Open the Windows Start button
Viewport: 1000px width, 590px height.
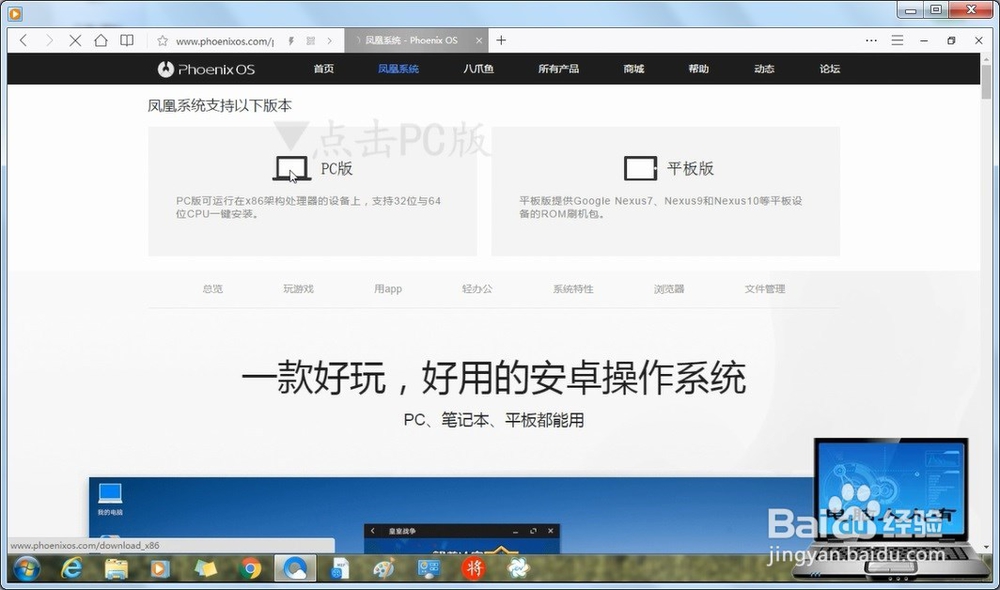26,568
